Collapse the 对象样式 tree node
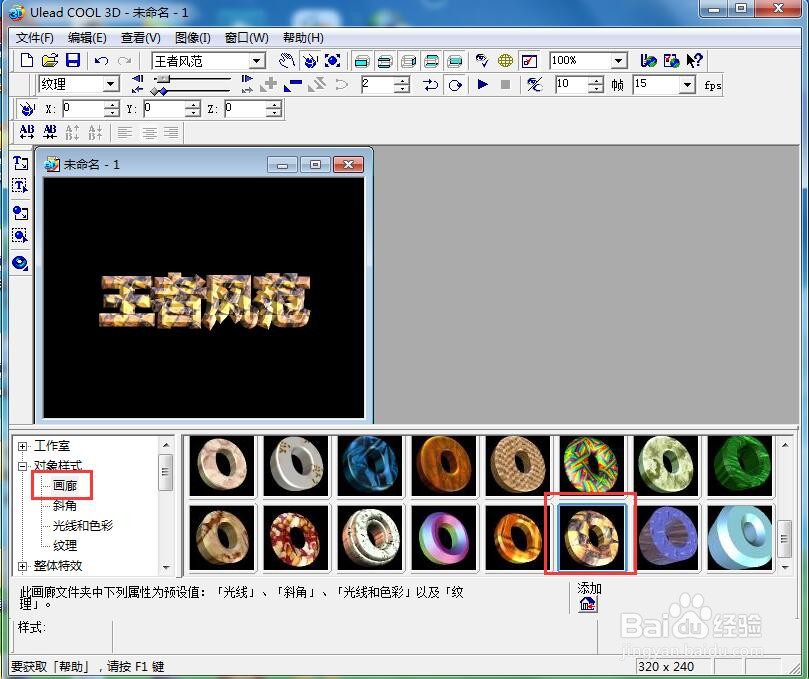 coord(23,466)
